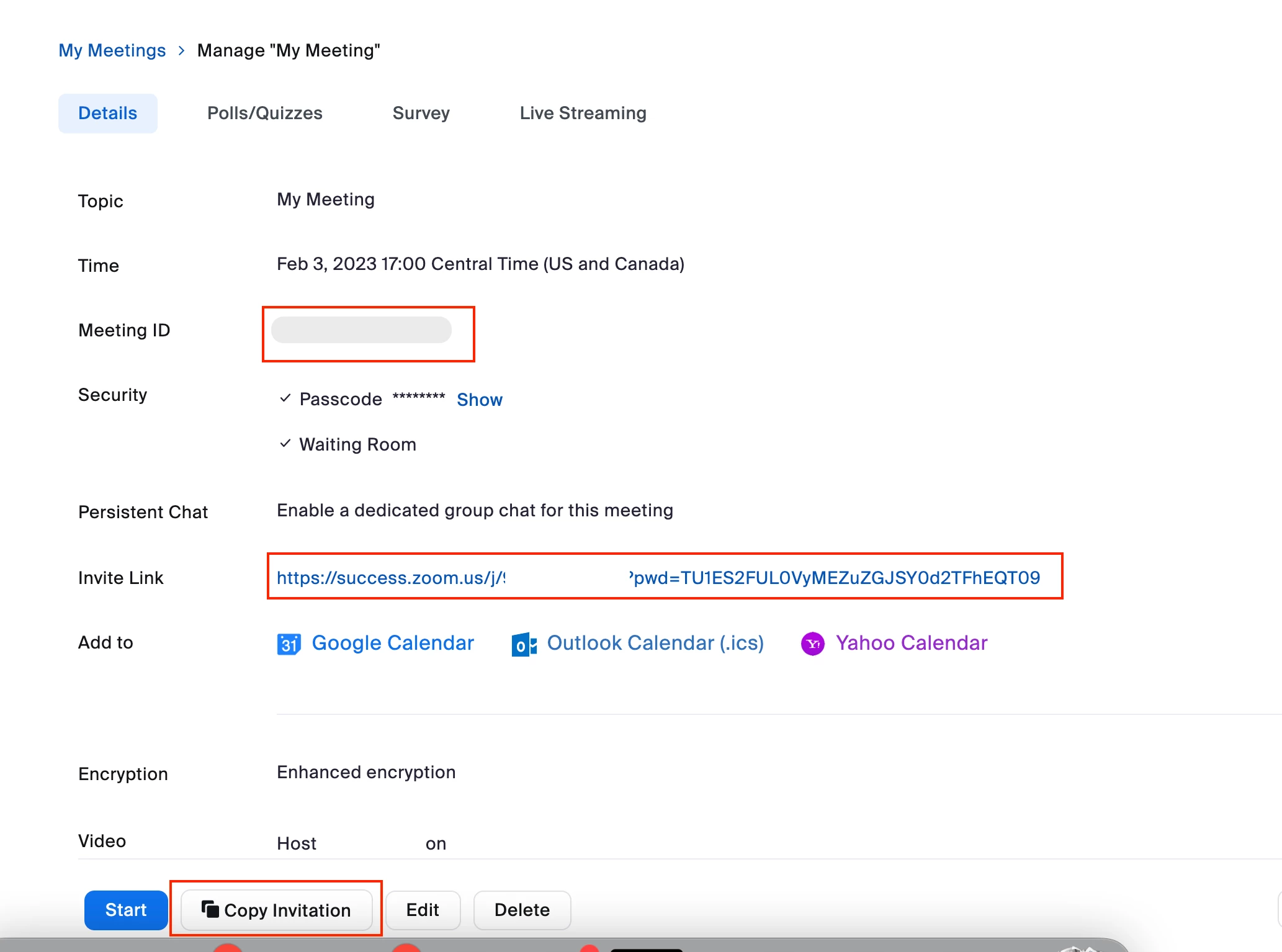1282x952 pixels.
Task: Click the Google Calendar icon
Action: coord(289,644)
